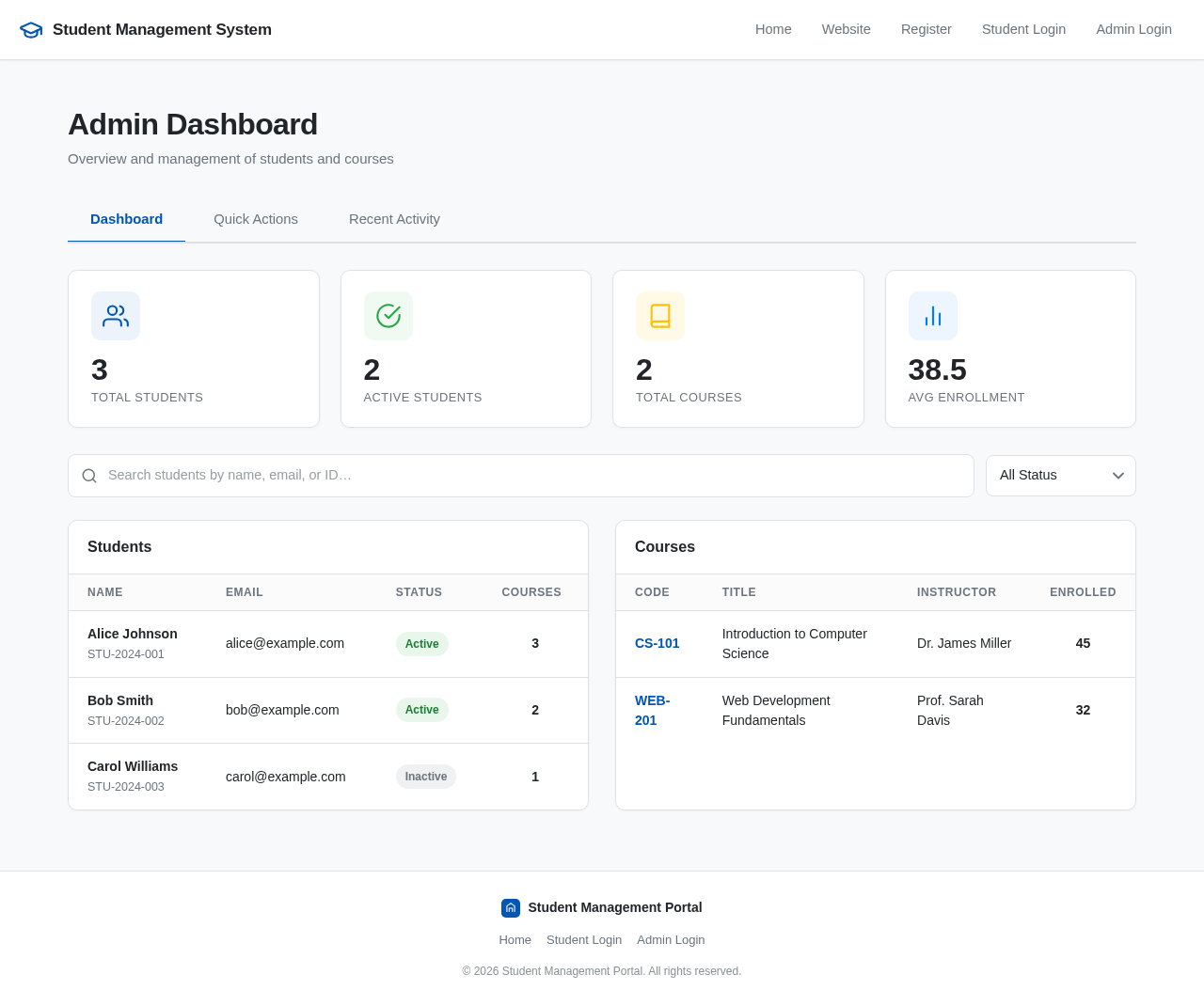Click enrolled count 45
Screen dimensions: 1204x1006
pos(1083,644)
